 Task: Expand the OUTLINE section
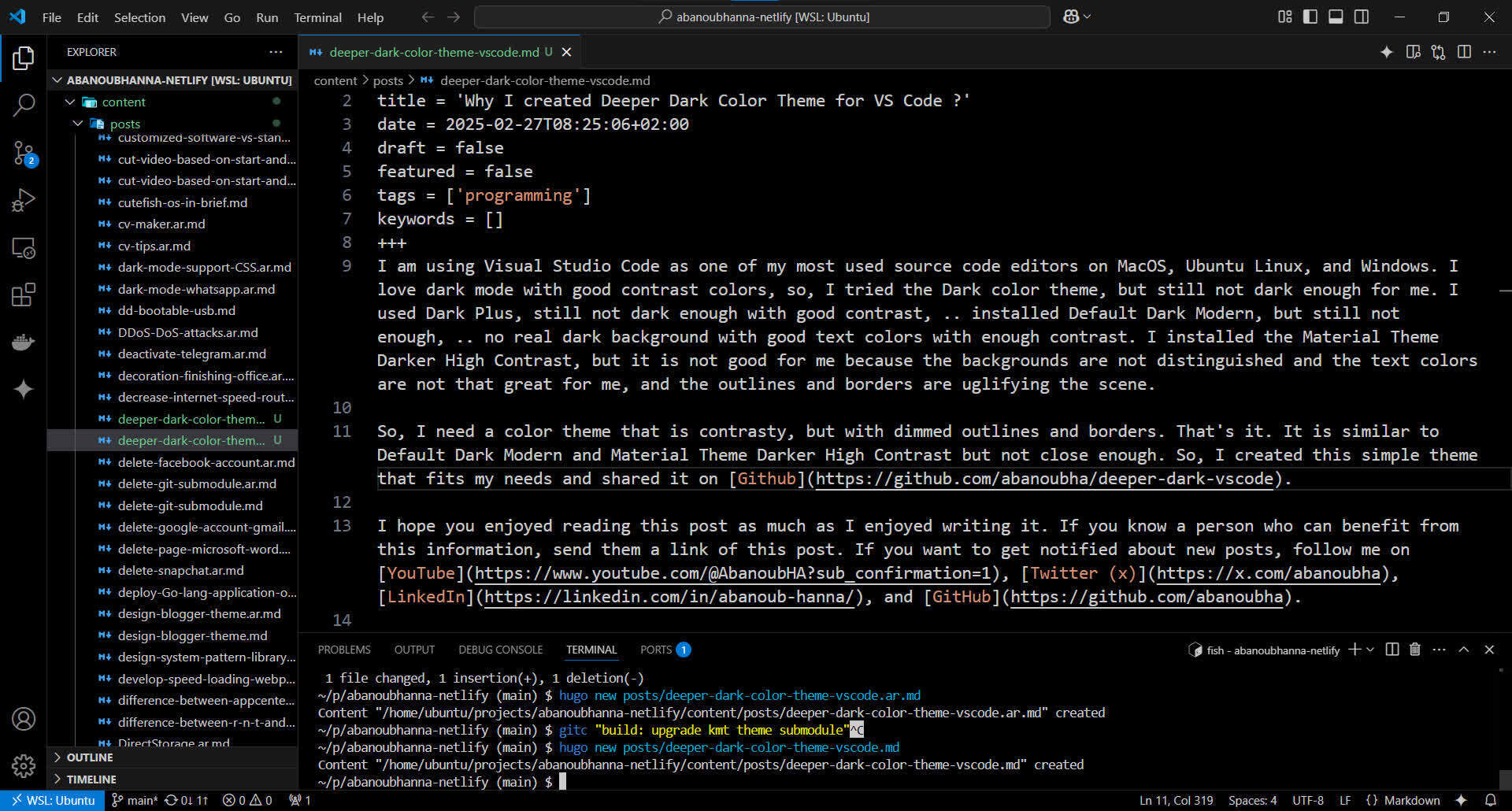[x=89, y=757]
